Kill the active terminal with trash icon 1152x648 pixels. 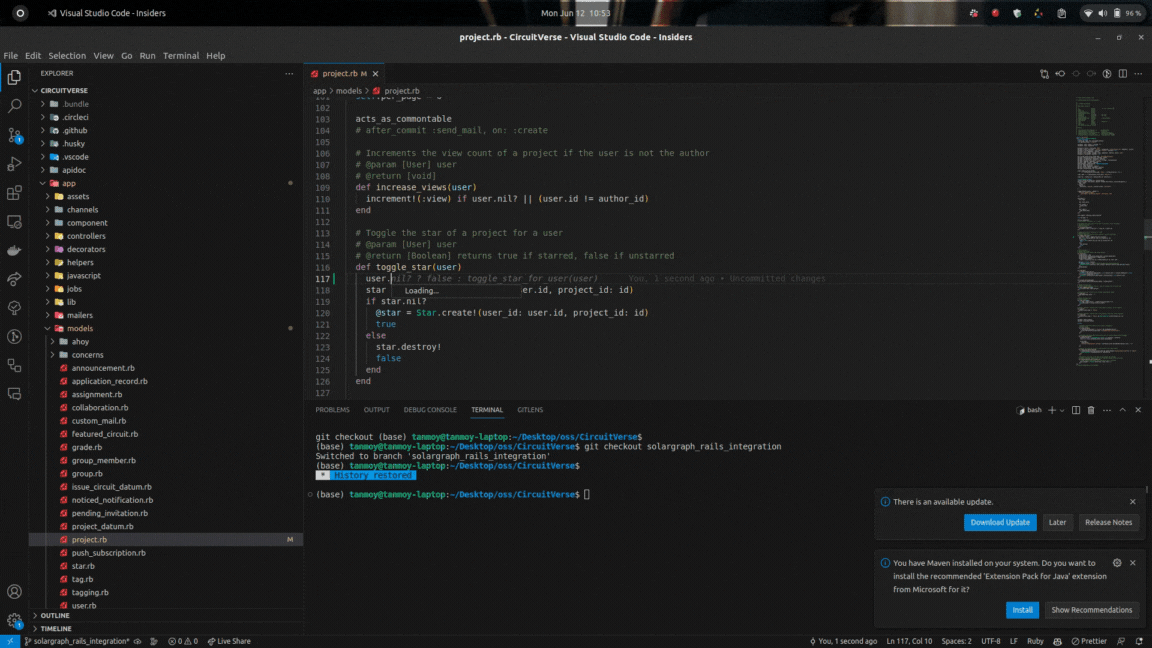click(1091, 410)
